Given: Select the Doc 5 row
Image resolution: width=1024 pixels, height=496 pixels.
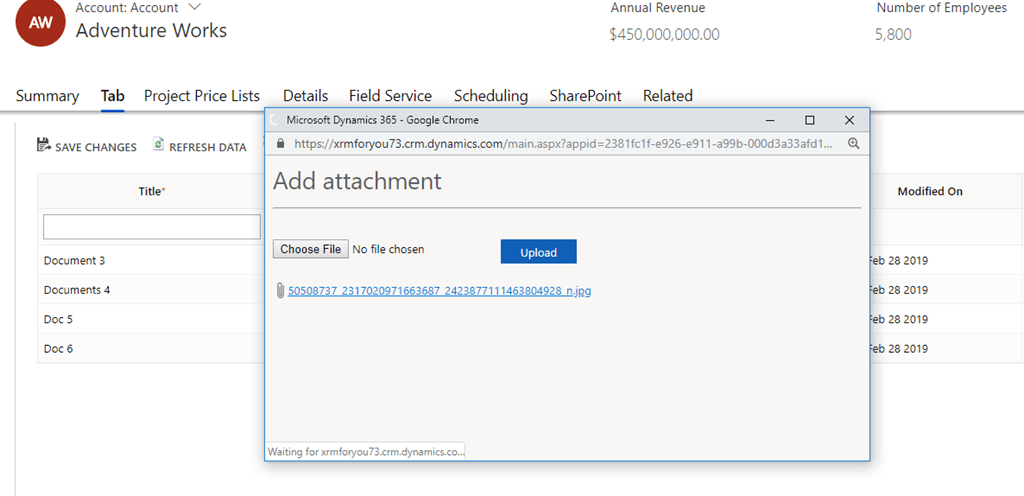Looking at the screenshot, I should [152, 319].
